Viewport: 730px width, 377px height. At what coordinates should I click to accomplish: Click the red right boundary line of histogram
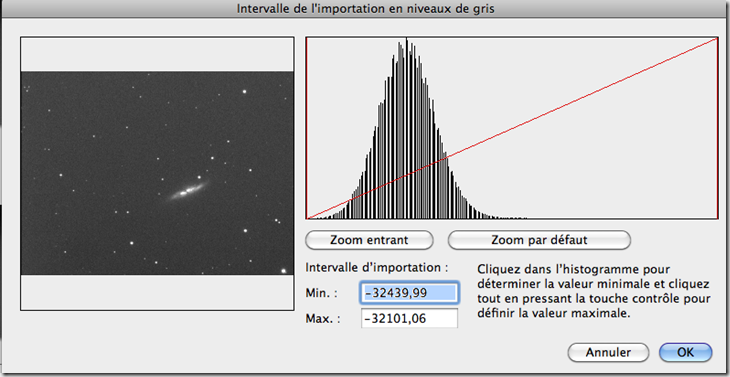click(718, 128)
